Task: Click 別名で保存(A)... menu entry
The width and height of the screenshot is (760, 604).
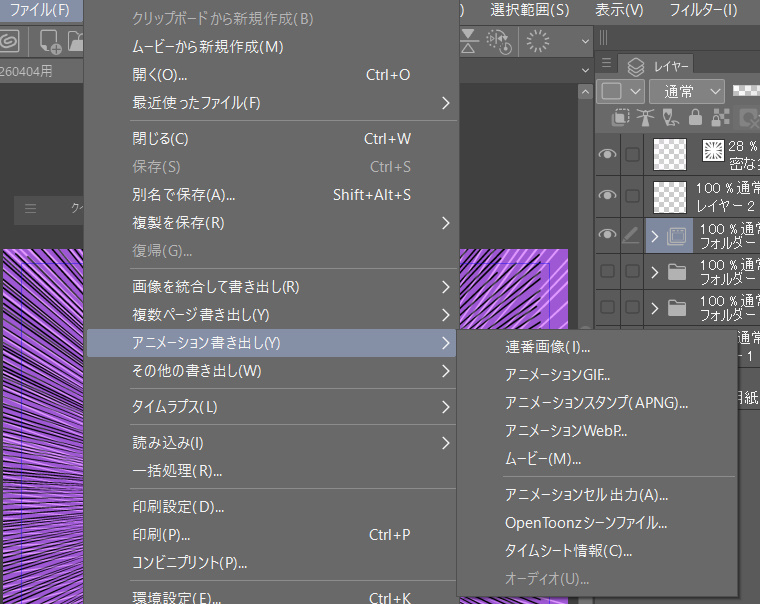Action: tap(183, 195)
